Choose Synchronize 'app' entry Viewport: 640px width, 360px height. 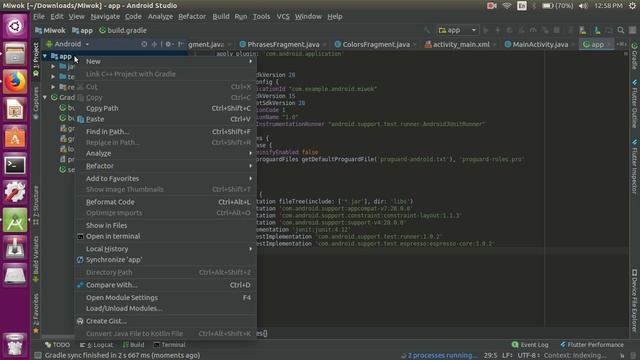click(x=166, y=260)
